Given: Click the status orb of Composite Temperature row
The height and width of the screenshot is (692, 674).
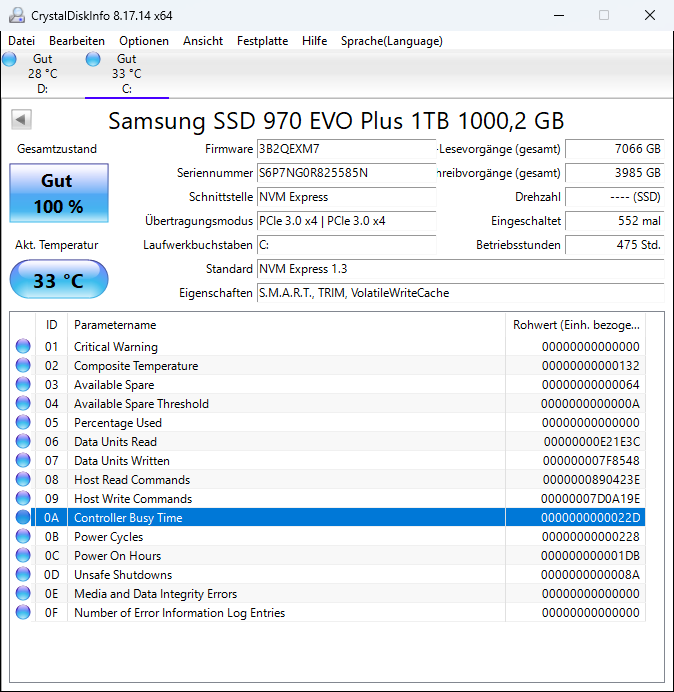Looking at the screenshot, I should click(23, 365).
